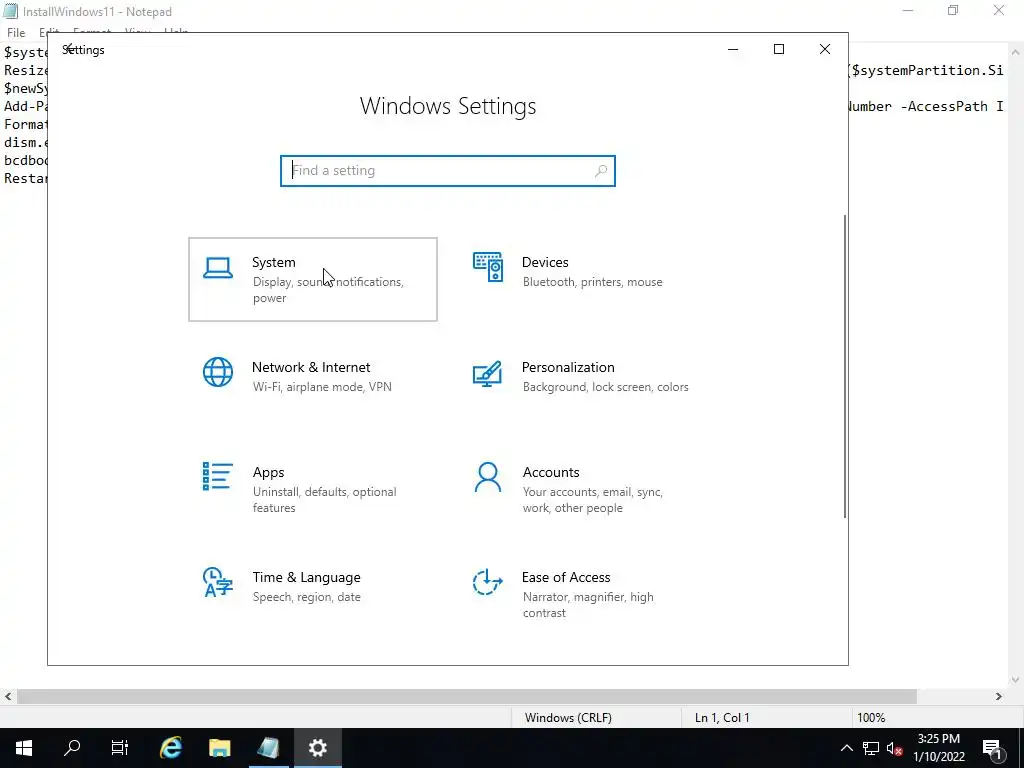This screenshot has width=1024, height=768.
Task: Click the Windows (CRLF) status bar entry
Action: click(x=568, y=718)
